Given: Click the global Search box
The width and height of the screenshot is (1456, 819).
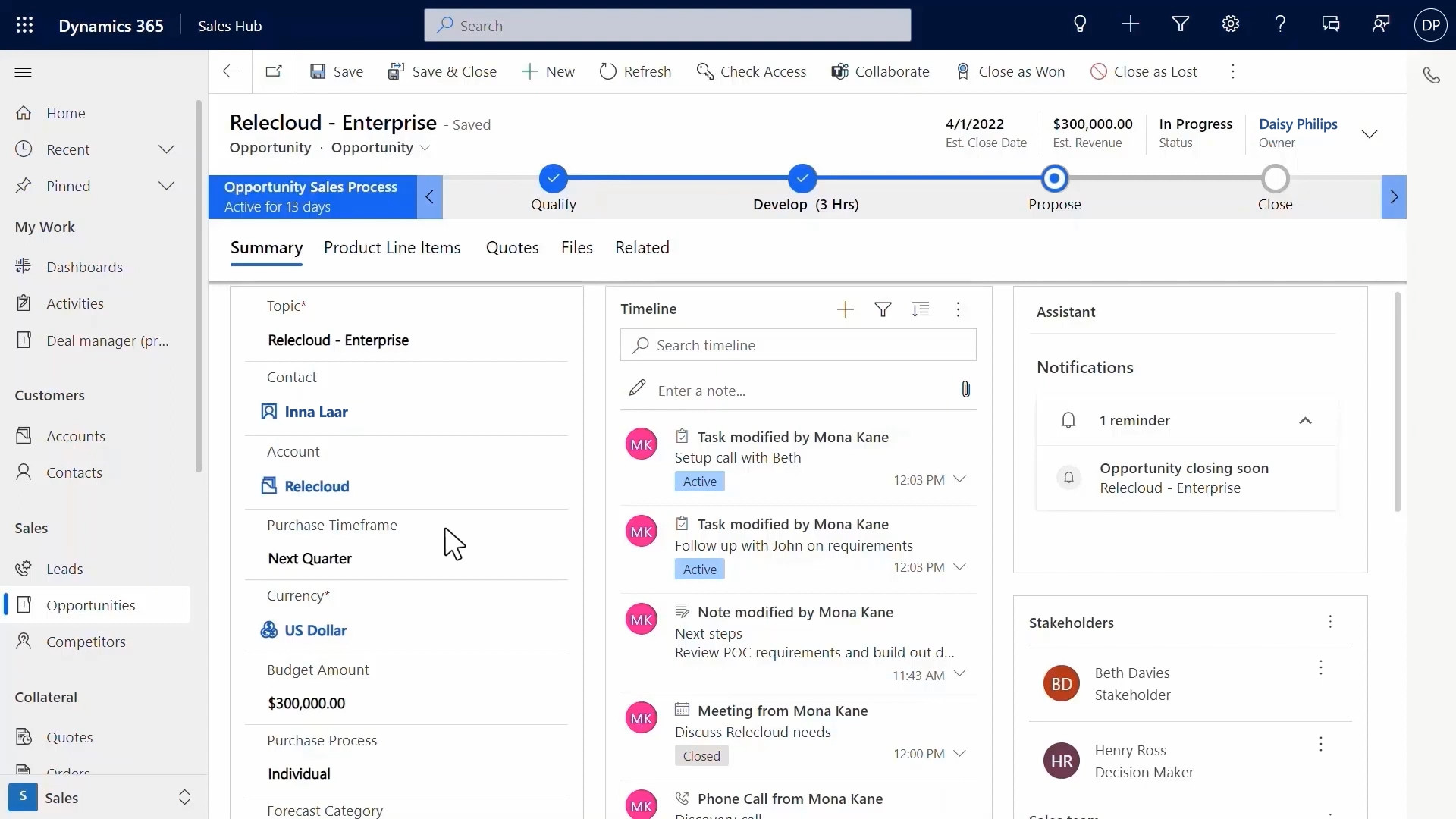Looking at the screenshot, I should pos(667,25).
